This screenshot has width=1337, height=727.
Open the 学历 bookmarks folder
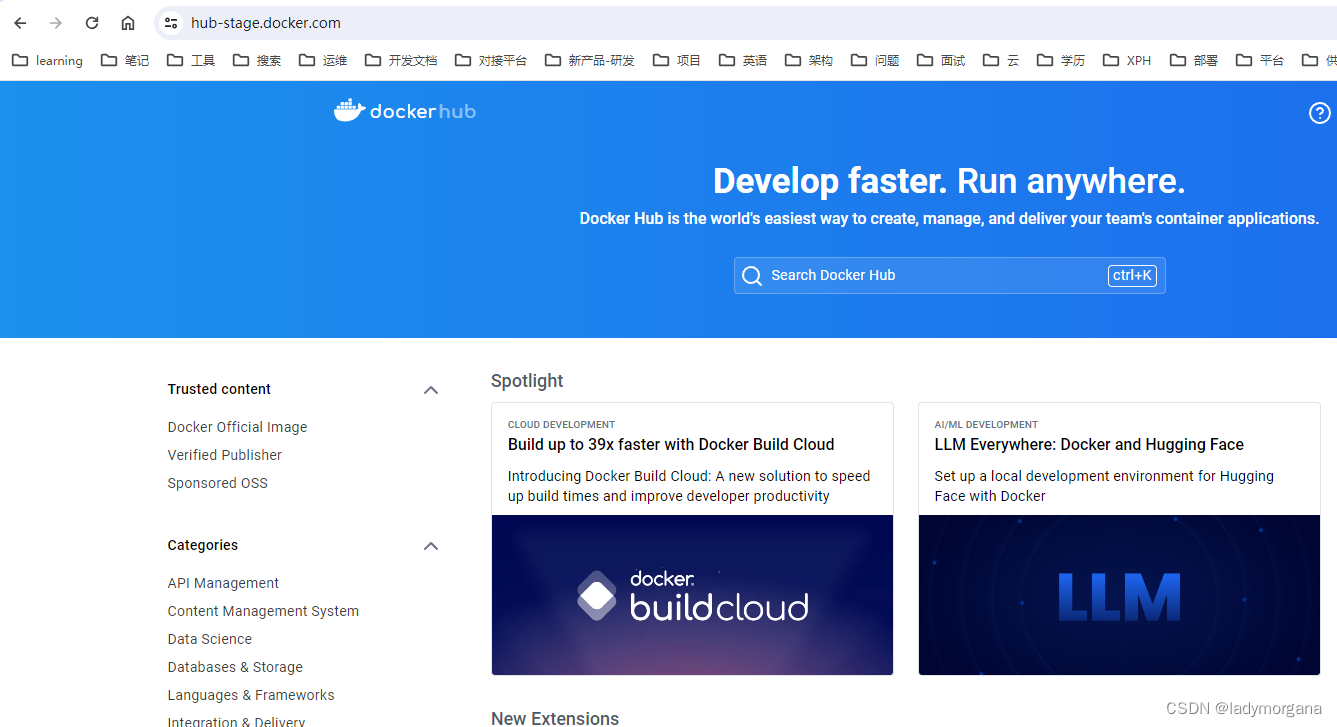(1061, 60)
